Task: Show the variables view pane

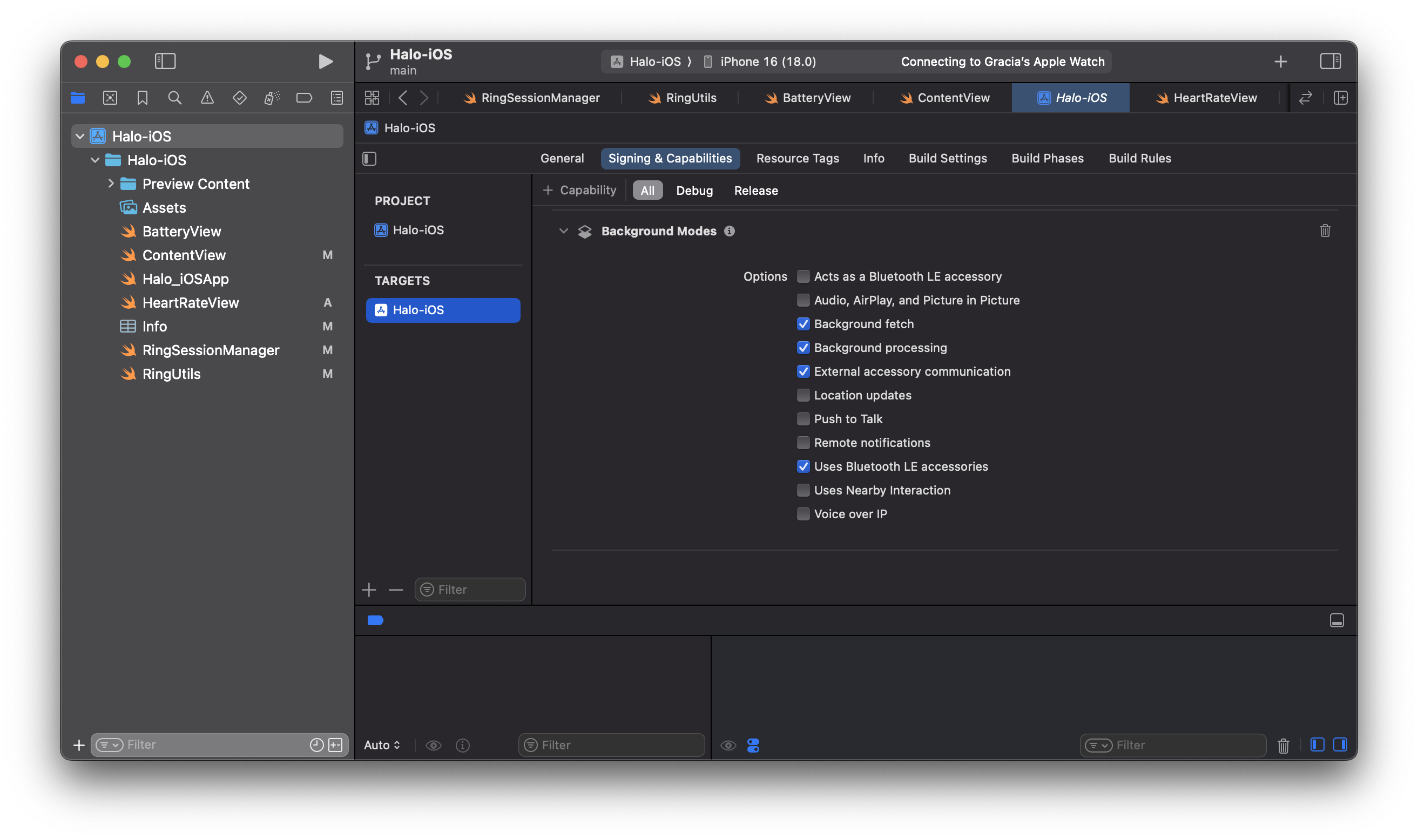Action: click(x=1317, y=745)
